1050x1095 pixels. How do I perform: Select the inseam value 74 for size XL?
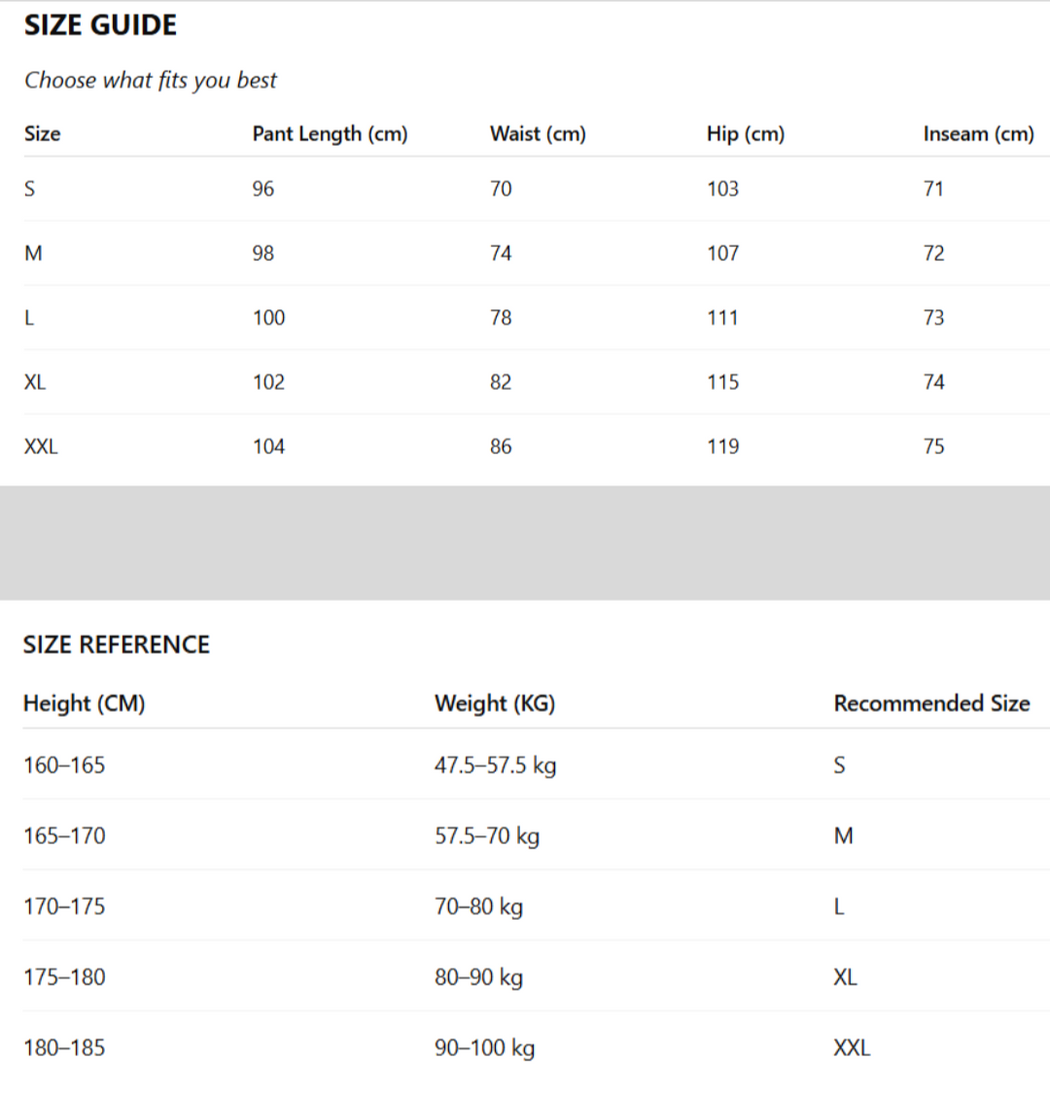[x=934, y=382]
